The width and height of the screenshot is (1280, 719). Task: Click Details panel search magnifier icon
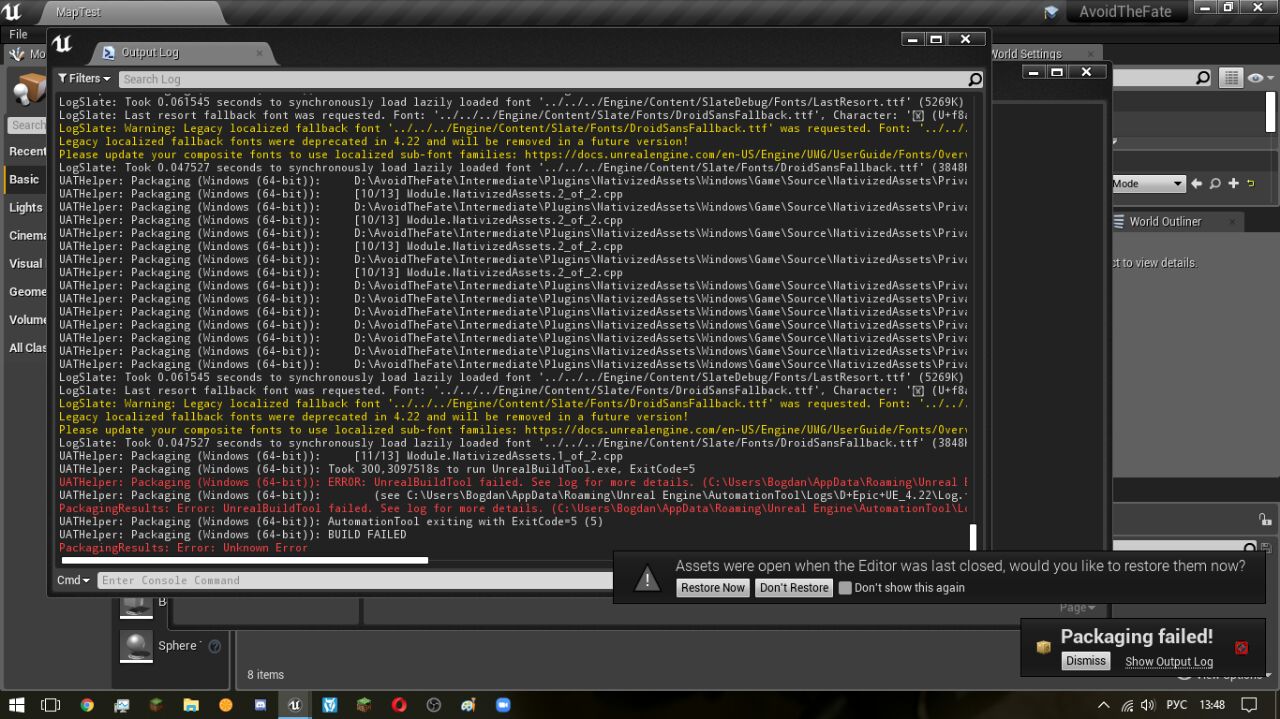1203,78
